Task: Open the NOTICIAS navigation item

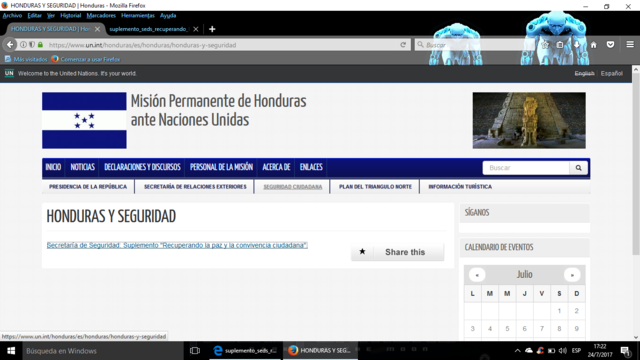Action: pos(82,167)
